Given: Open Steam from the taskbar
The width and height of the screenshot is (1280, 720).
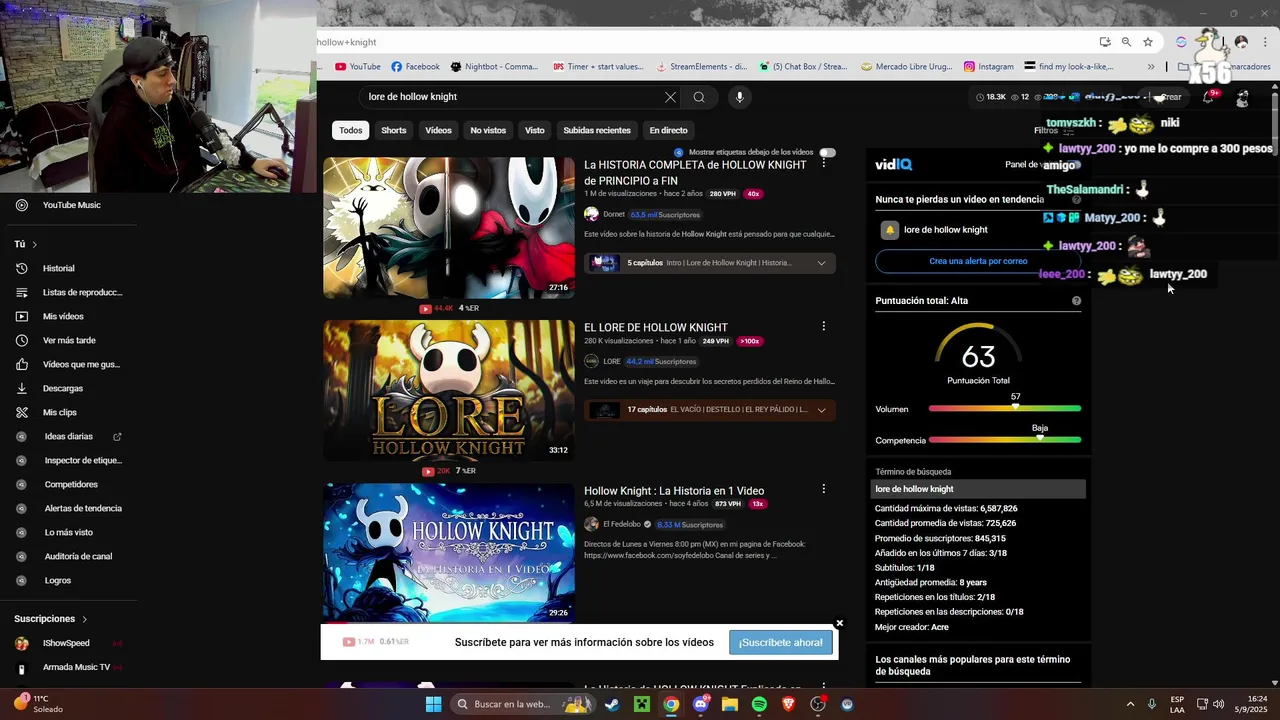Looking at the screenshot, I should click(x=612, y=704).
